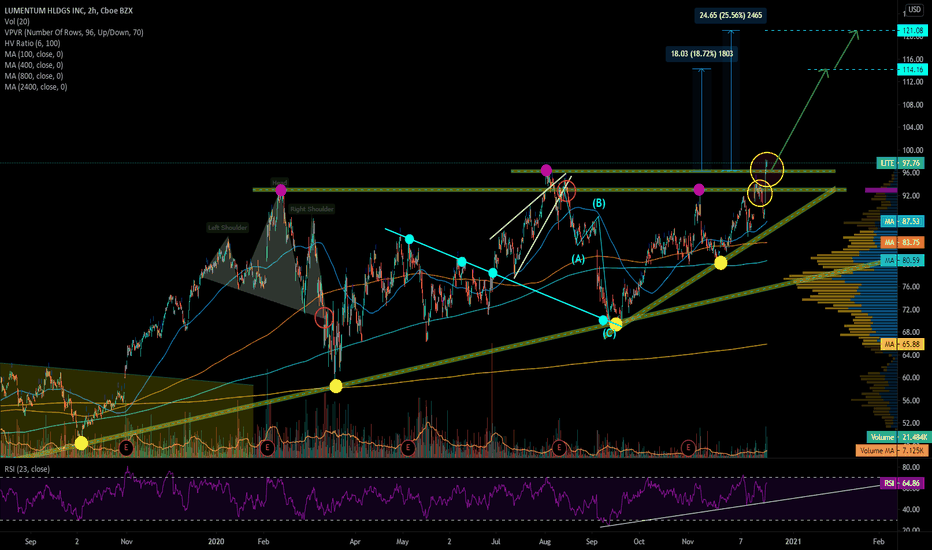This screenshot has height=550, width=932.
Task: Click the 114.16 price target label
Action: (912, 70)
